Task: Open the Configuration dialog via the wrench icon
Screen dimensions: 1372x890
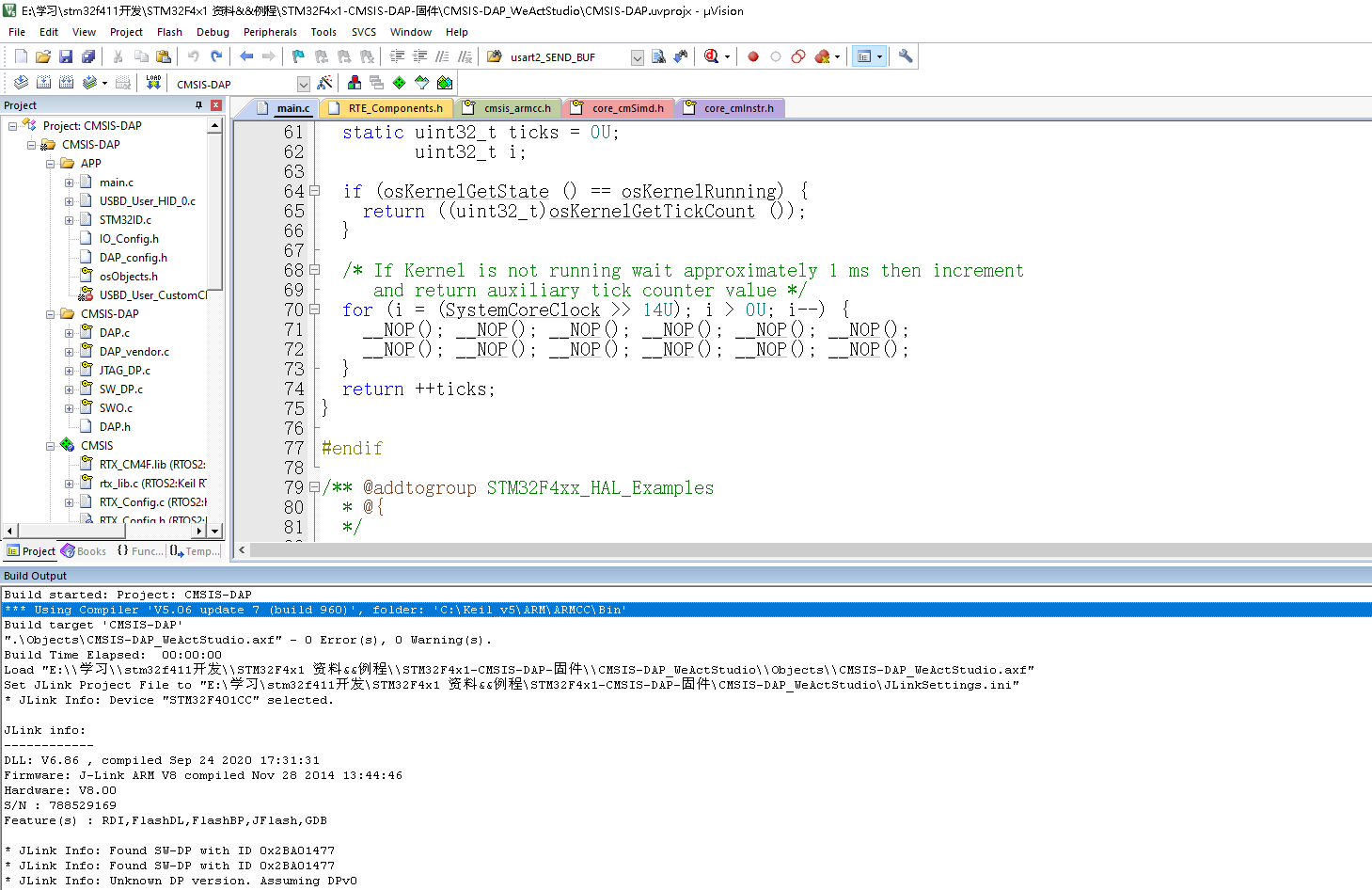Action: (905, 56)
